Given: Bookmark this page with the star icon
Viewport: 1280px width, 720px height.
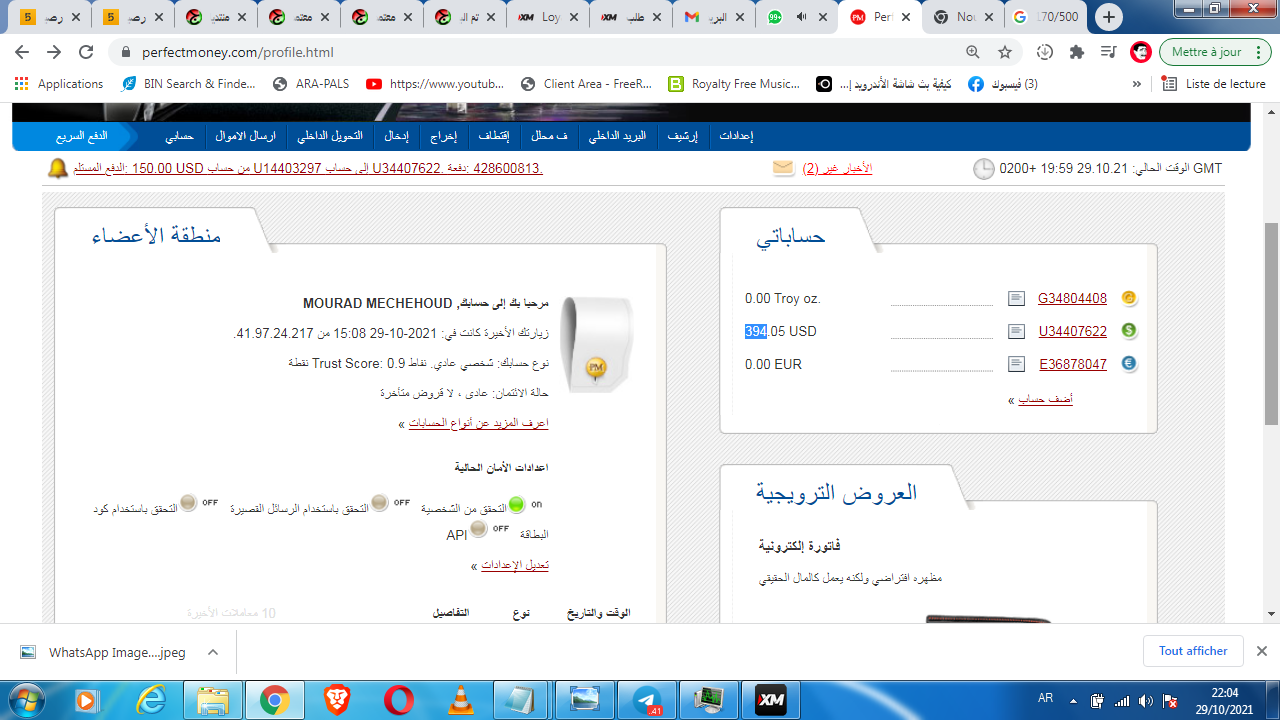Looking at the screenshot, I should pyautogui.click(x=1005, y=52).
